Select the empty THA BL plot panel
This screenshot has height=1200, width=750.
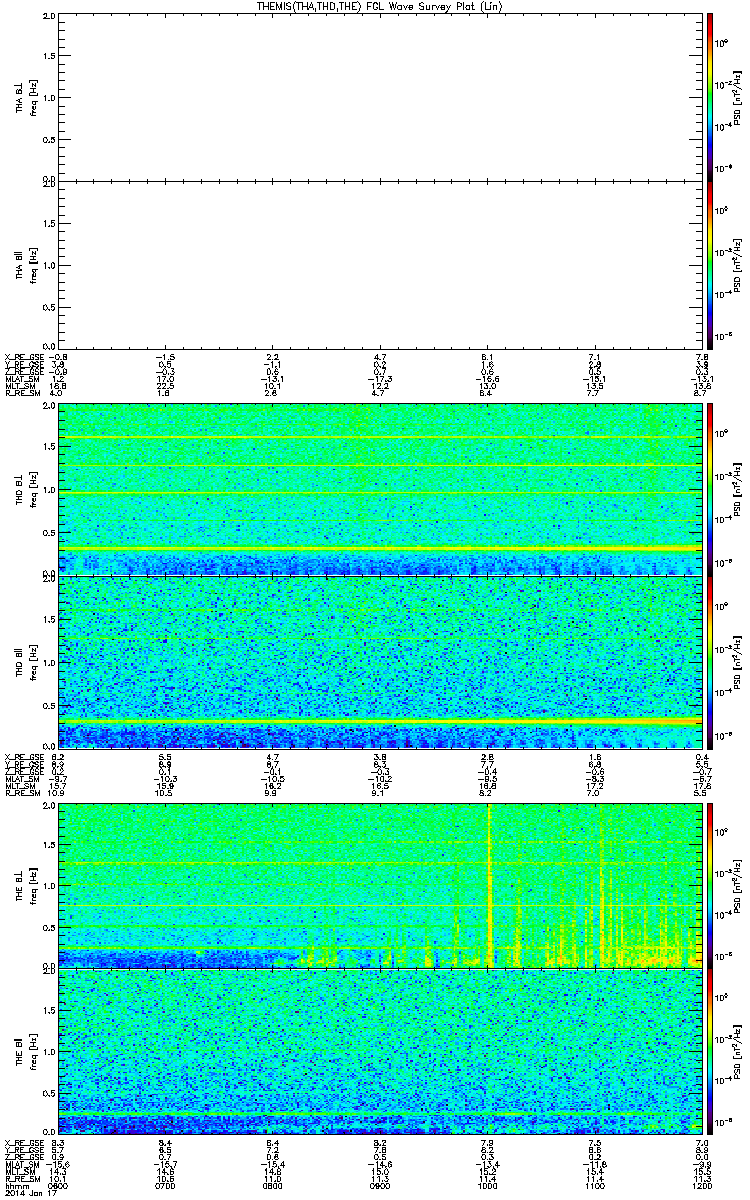[x=381, y=96]
